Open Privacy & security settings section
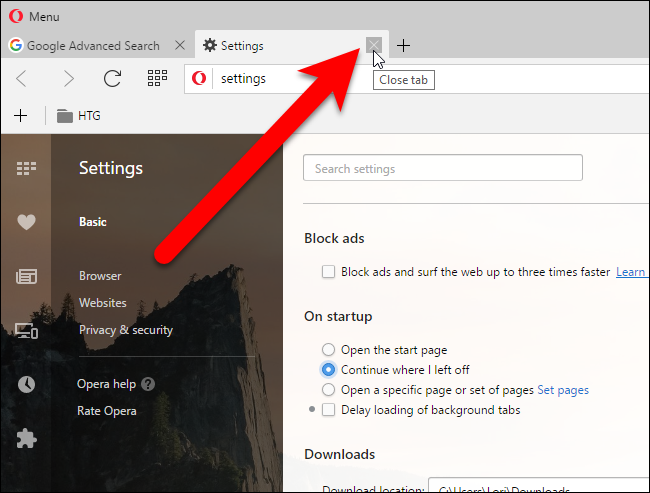Screen dimensions: 650x493 tap(125, 330)
